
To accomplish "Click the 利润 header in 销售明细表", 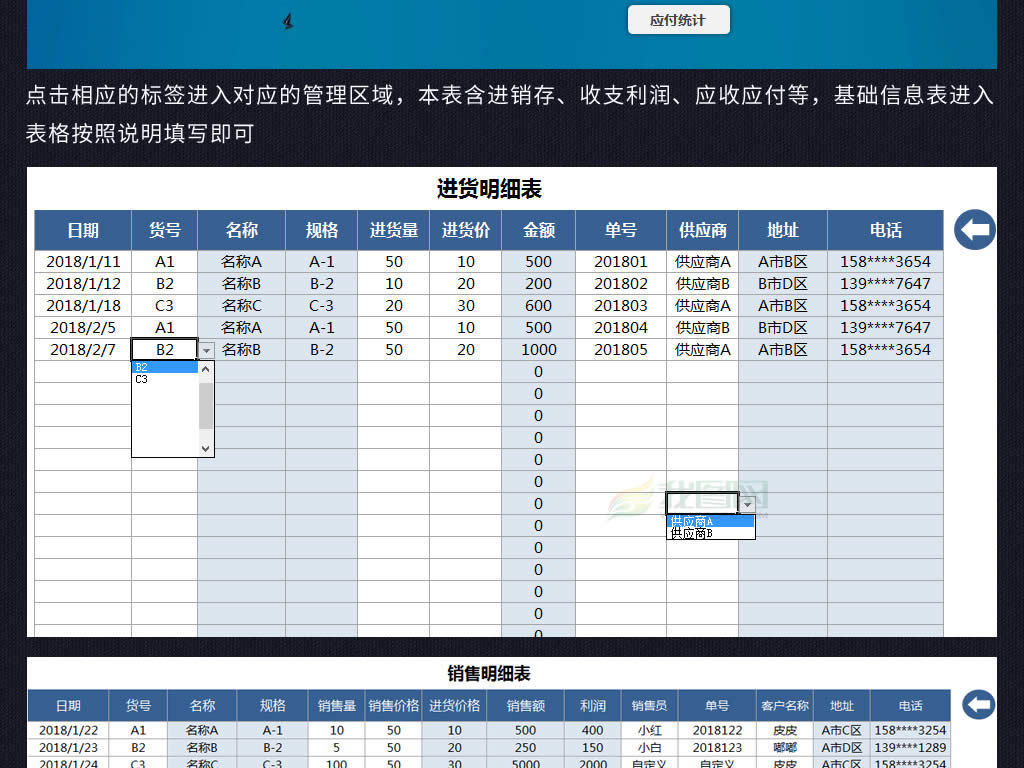I will [x=592, y=705].
